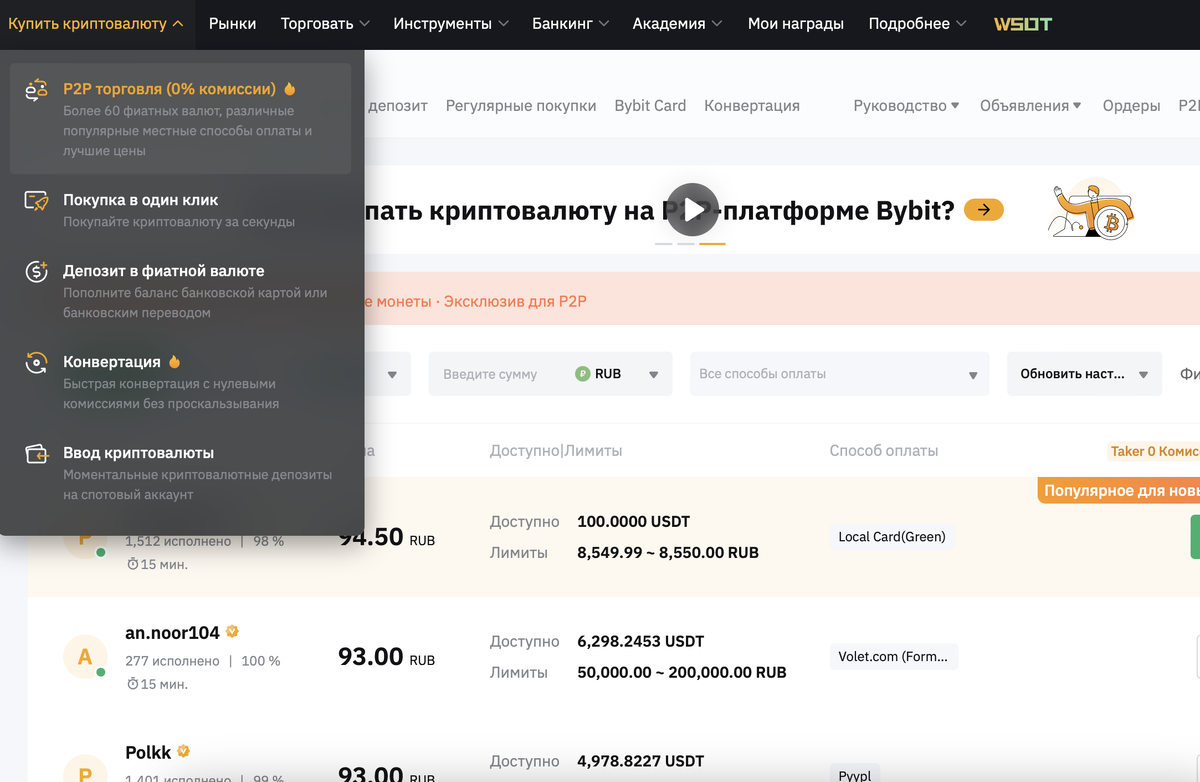Click Volet.com payment method tag
This screenshot has height=782, width=1200.
pos(893,657)
